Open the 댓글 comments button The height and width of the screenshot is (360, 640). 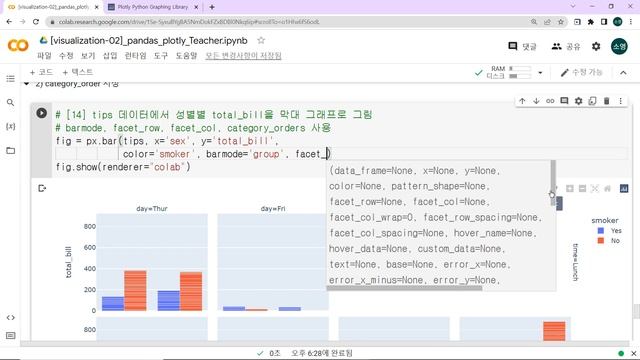tap(522, 47)
